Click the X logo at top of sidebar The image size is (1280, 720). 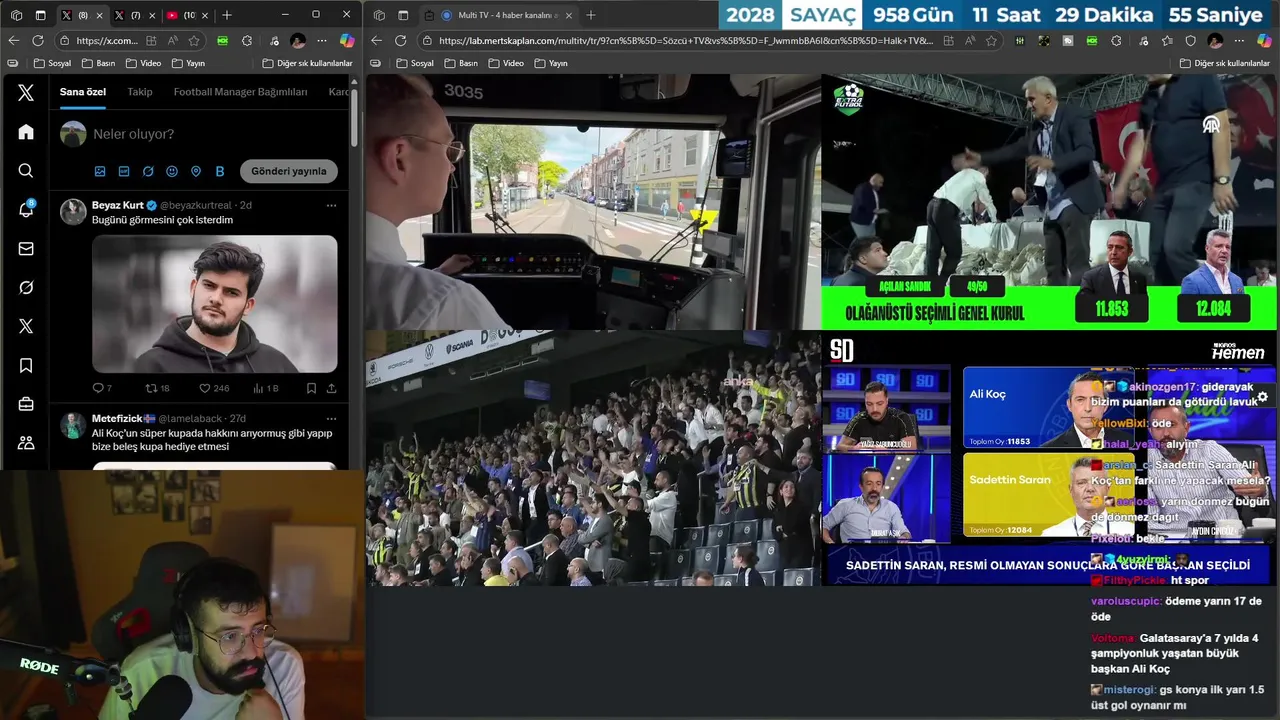26,93
